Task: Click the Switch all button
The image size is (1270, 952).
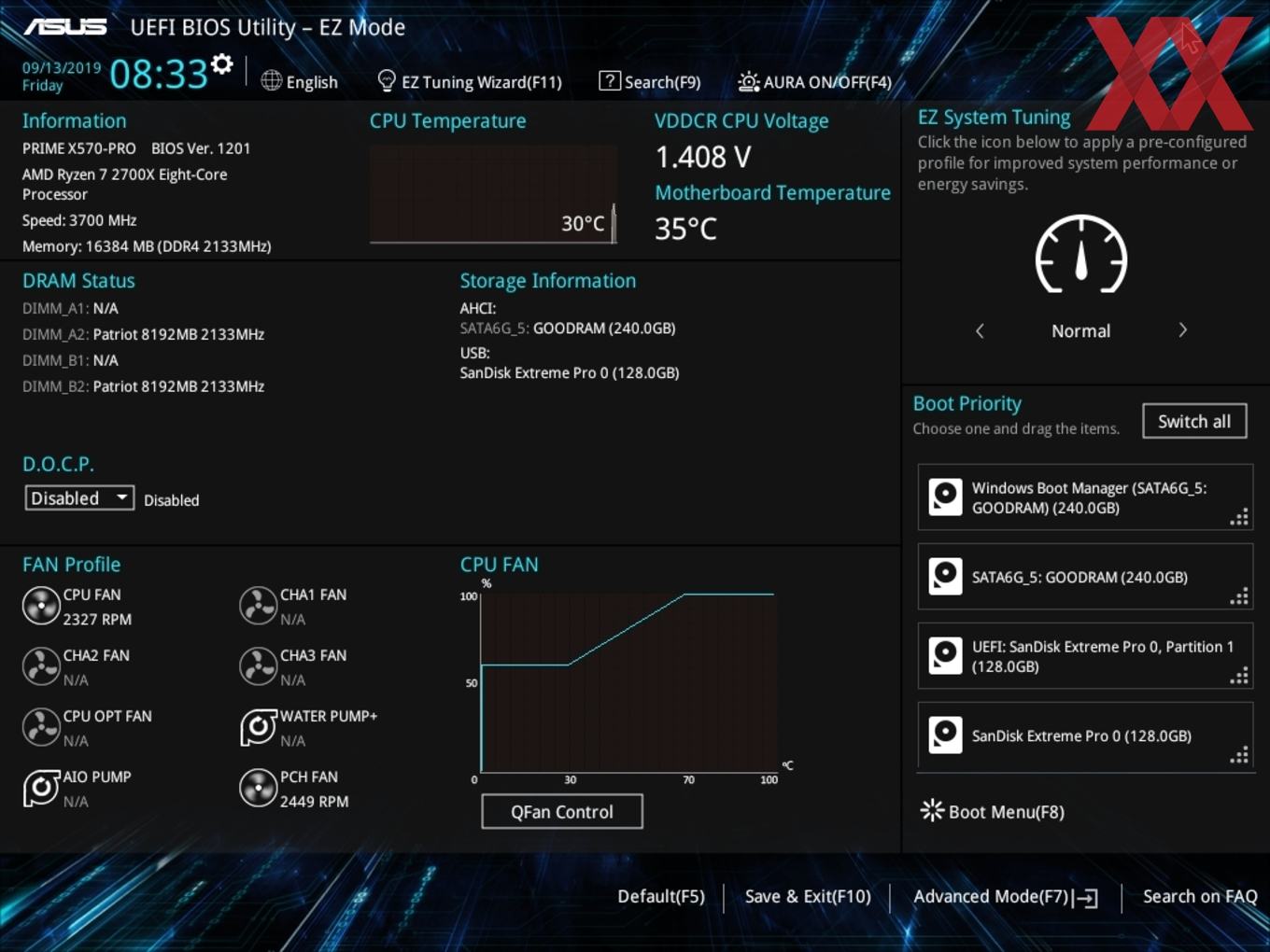Action: click(1194, 421)
